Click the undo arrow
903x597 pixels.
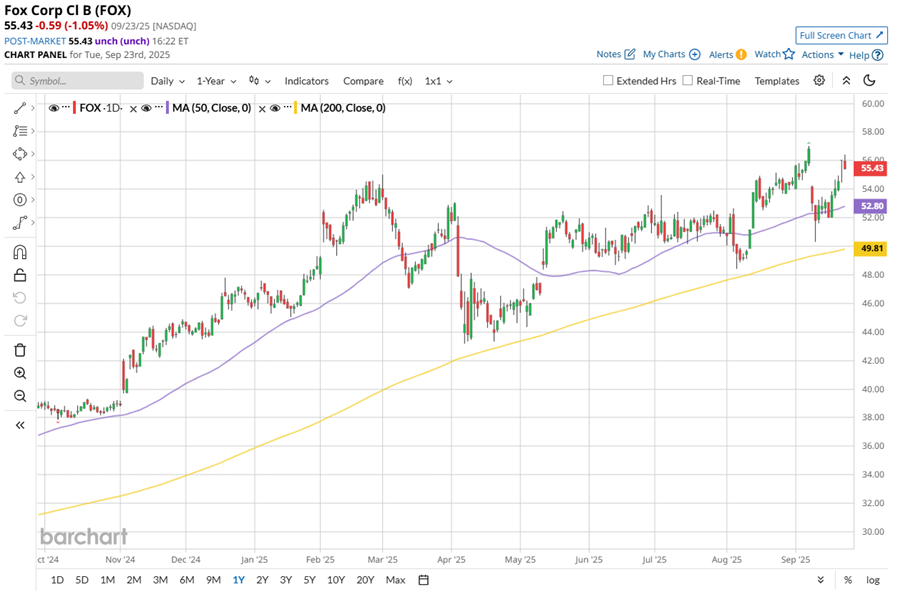pyautogui.click(x=20, y=298)
